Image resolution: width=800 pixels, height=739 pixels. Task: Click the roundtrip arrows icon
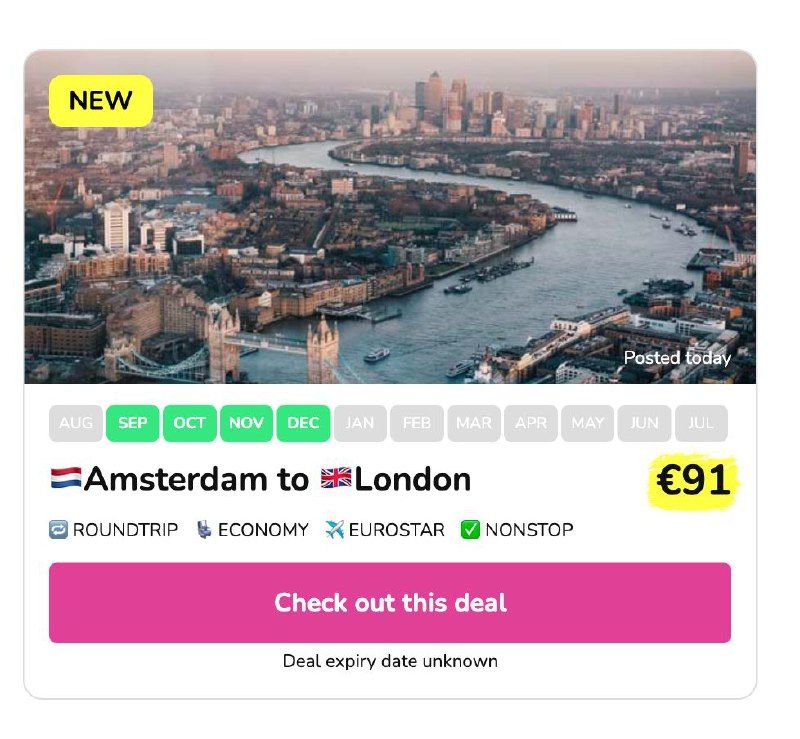click(58, 530)
